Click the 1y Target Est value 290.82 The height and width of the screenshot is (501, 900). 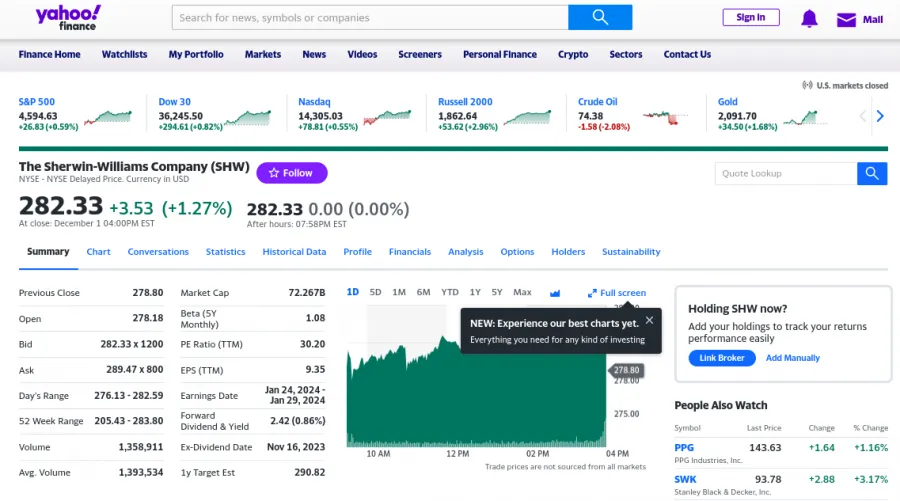pos(309,472)
